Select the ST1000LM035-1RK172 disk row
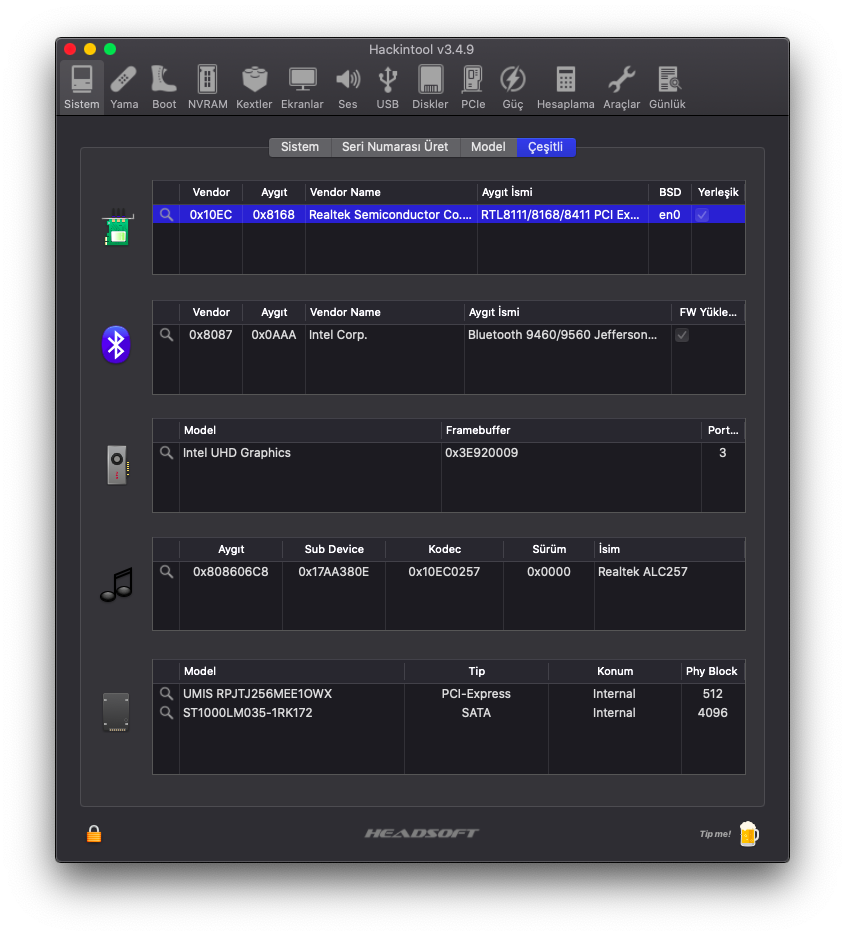Image resolution: width=845 pixels, height=936 pixels. tap(449, 713)
